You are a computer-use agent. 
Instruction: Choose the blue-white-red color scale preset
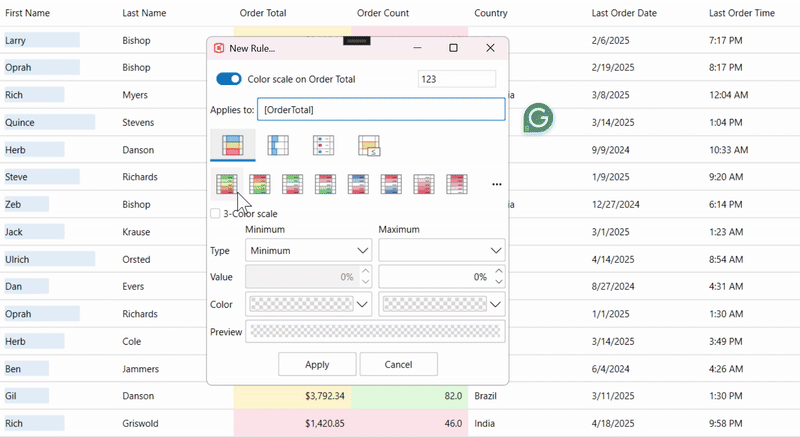[x=359, y=184]
